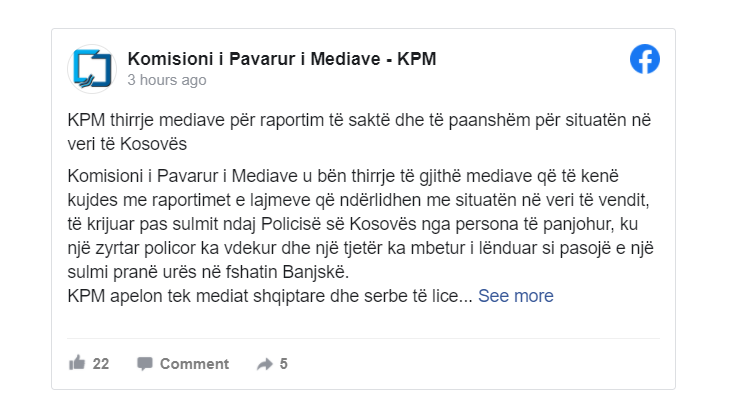This screenshot has height=413, width=736.
Task: Click the Share arrow icon
Action: coord(265,364)
